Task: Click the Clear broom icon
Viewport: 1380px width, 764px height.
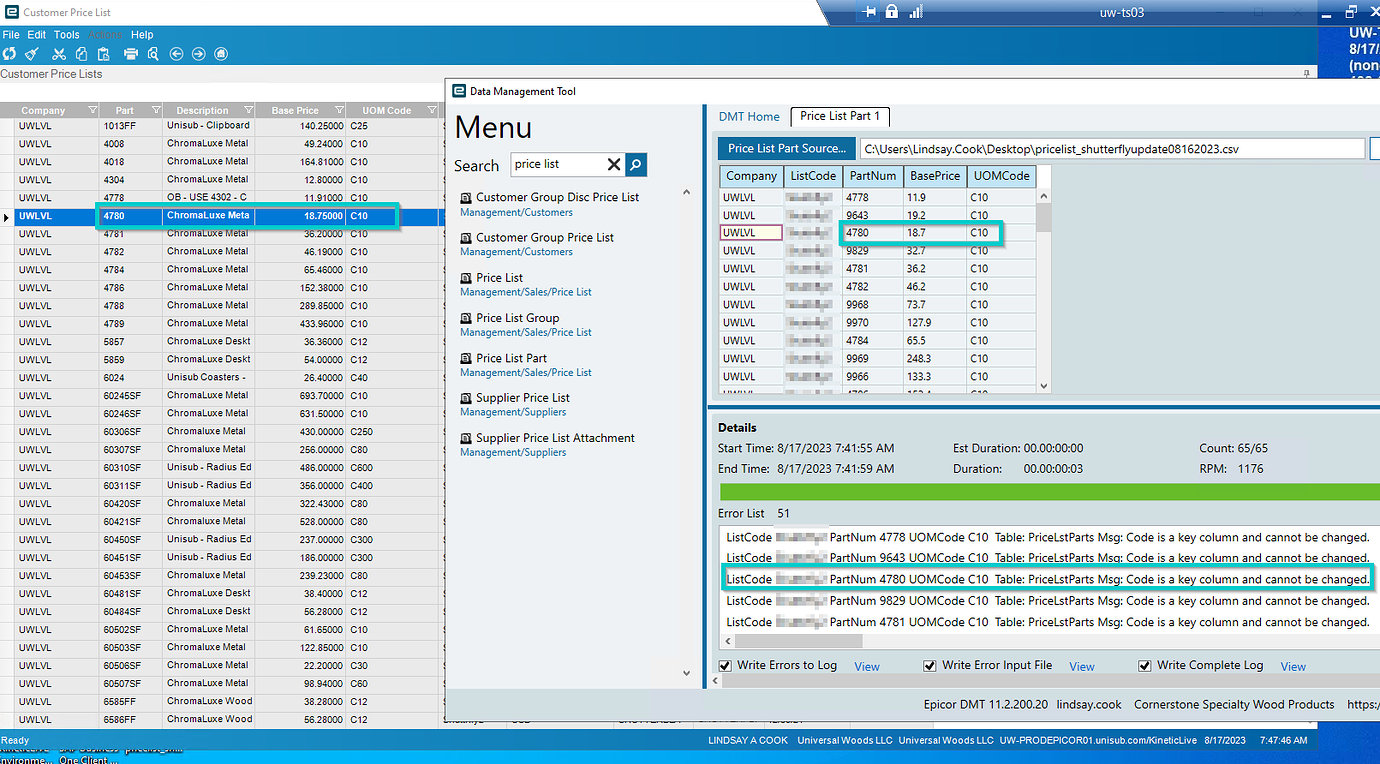Action: coord(32,54)
